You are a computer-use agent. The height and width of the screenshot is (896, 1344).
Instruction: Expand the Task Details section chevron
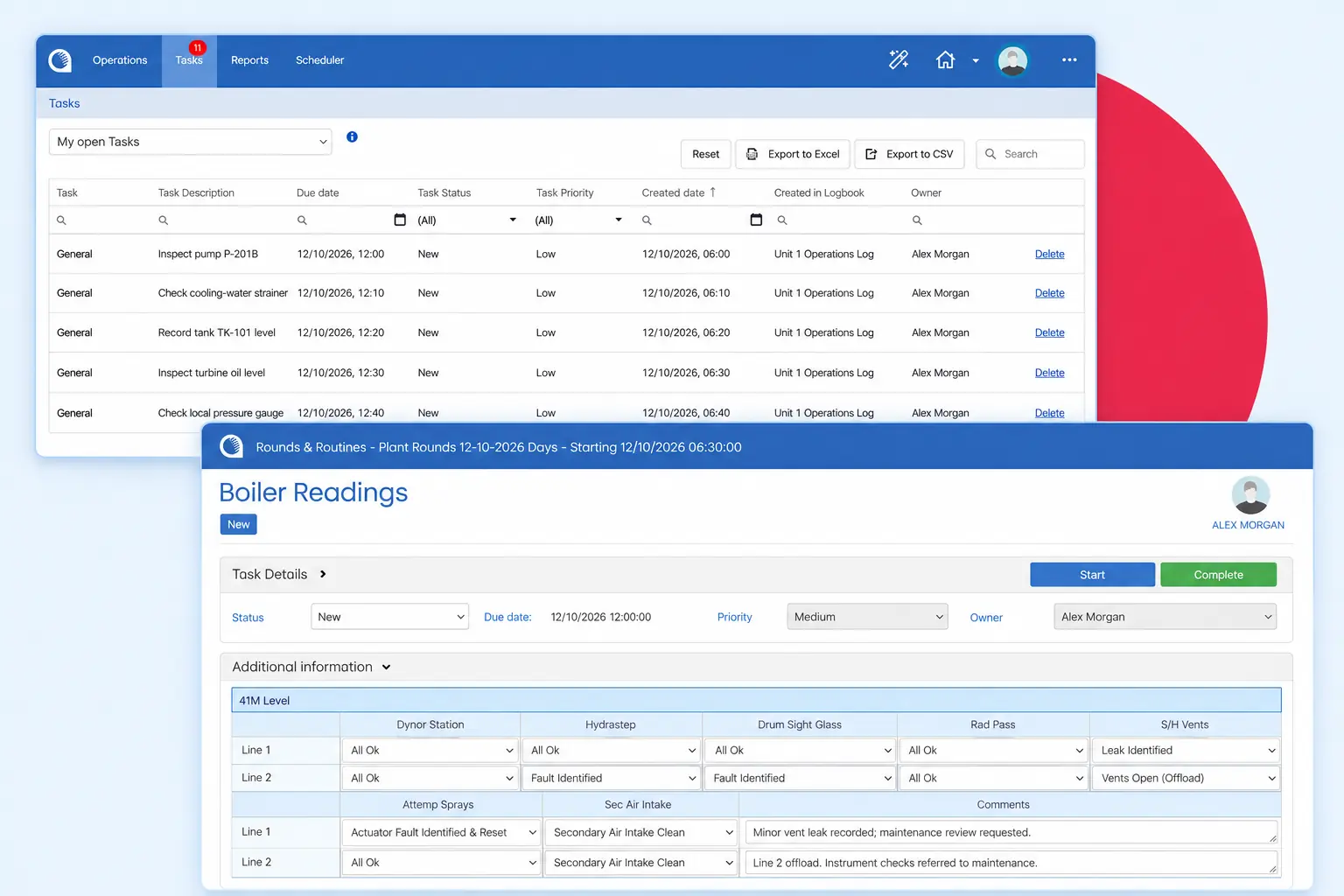[323, 574]
